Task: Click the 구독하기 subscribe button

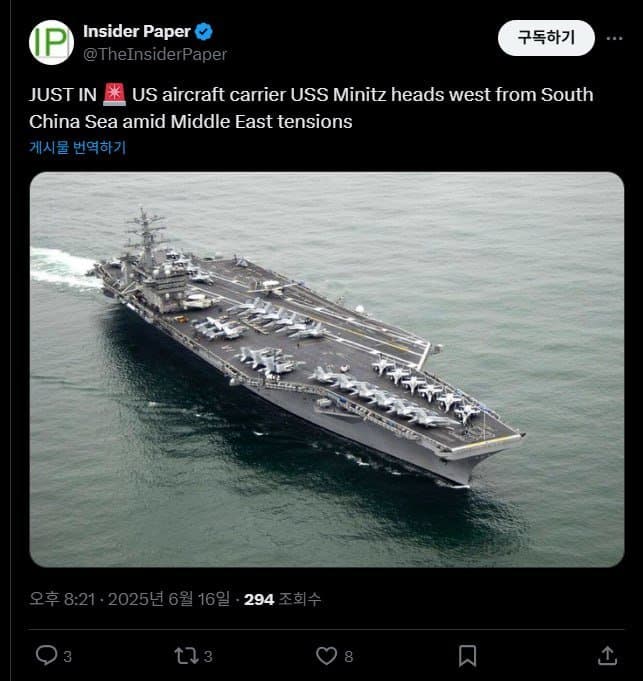Action: tap(546, 38)
